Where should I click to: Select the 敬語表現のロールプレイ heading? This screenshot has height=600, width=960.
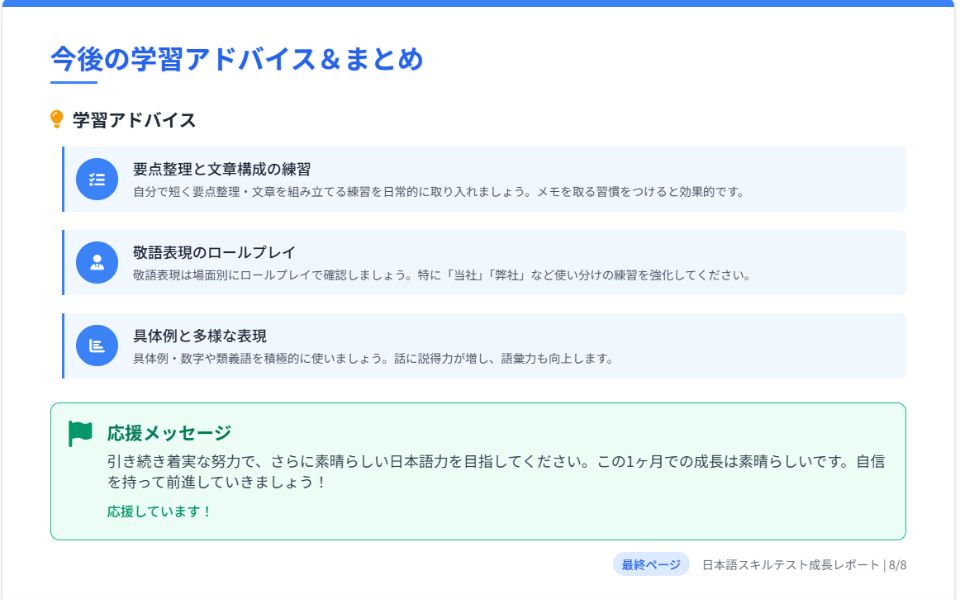pyautogui.click(x=214, y=252)
